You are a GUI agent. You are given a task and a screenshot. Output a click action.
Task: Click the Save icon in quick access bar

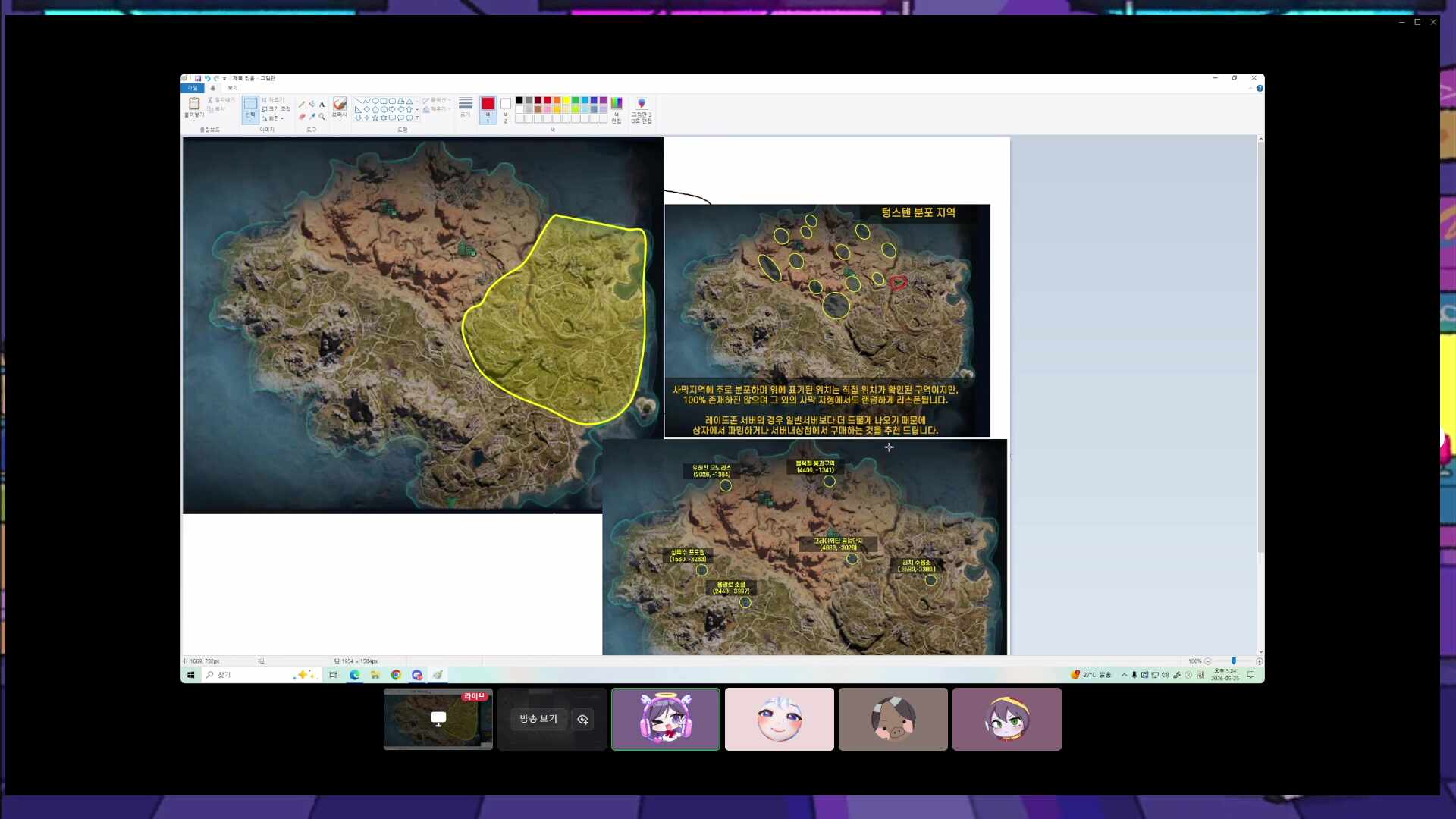(x=198, y=78)
